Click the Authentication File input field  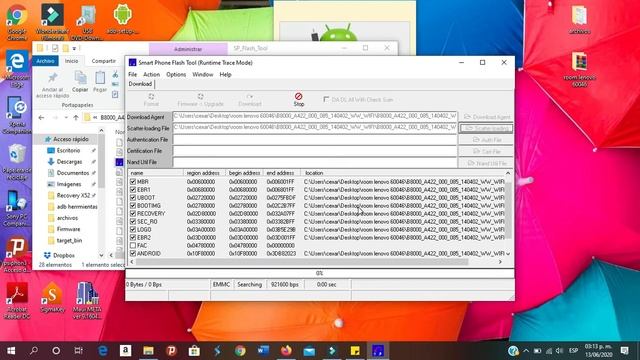[315, 140]
